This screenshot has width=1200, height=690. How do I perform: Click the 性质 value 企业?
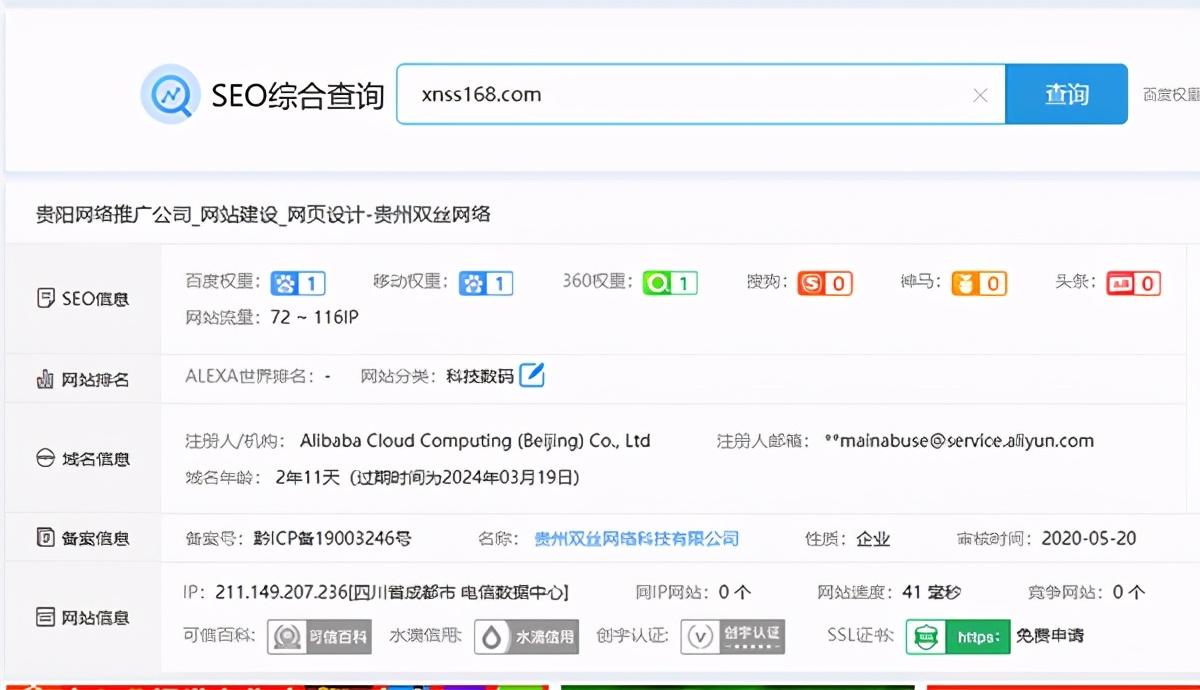(873, 538)
